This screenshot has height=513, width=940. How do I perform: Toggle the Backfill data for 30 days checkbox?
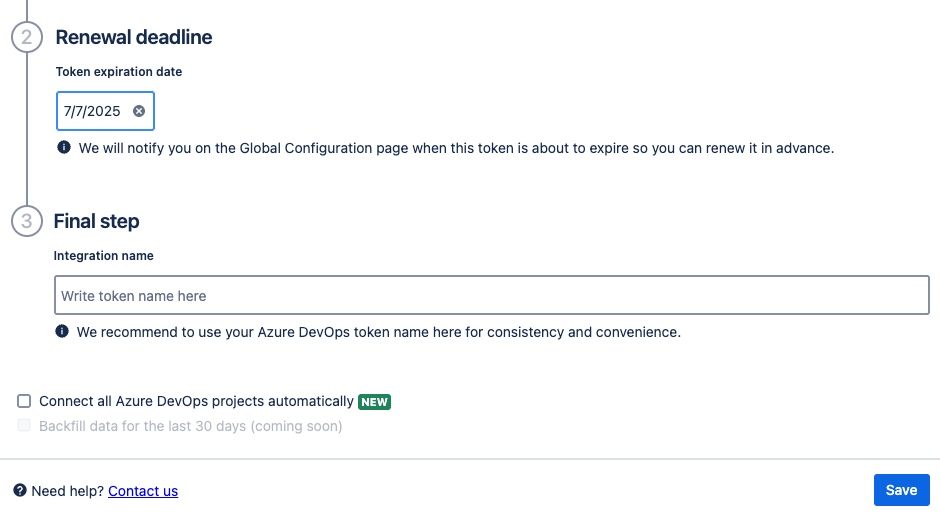point(24,426)
